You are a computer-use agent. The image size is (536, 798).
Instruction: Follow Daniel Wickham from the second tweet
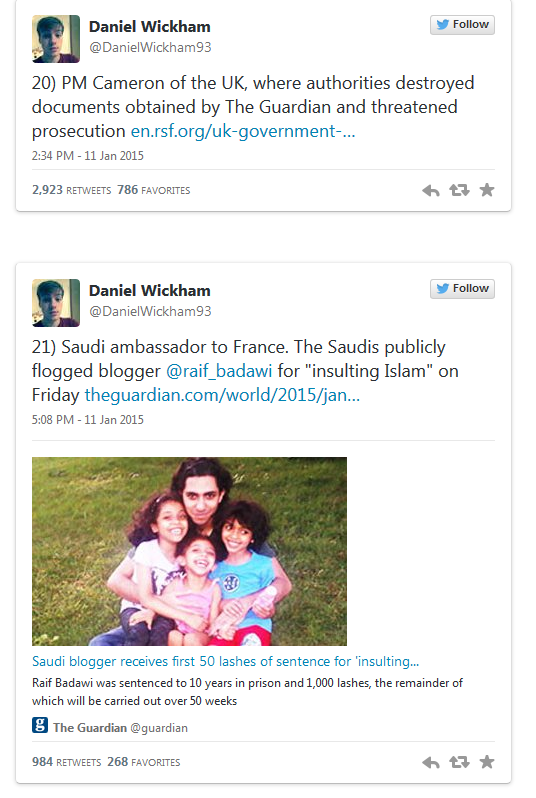tap(462, 289)
